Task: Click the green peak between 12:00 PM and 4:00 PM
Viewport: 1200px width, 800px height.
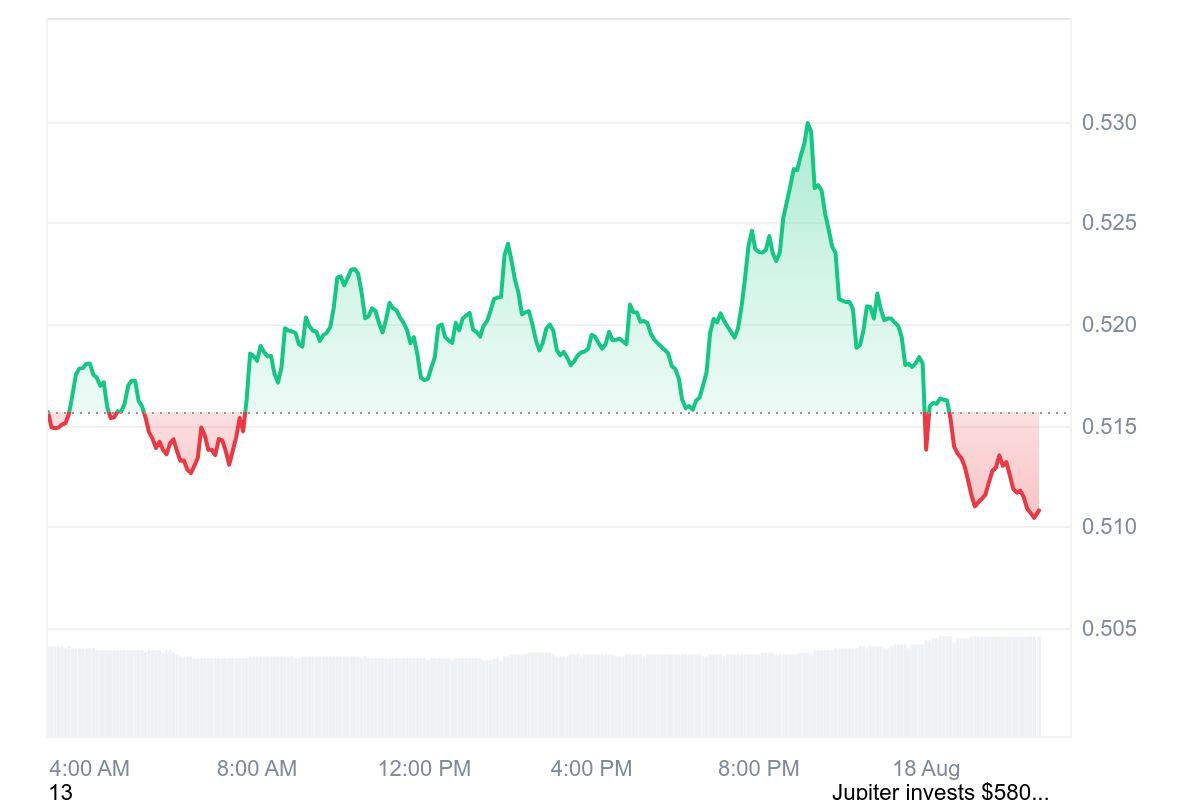Action: [508, 244]
